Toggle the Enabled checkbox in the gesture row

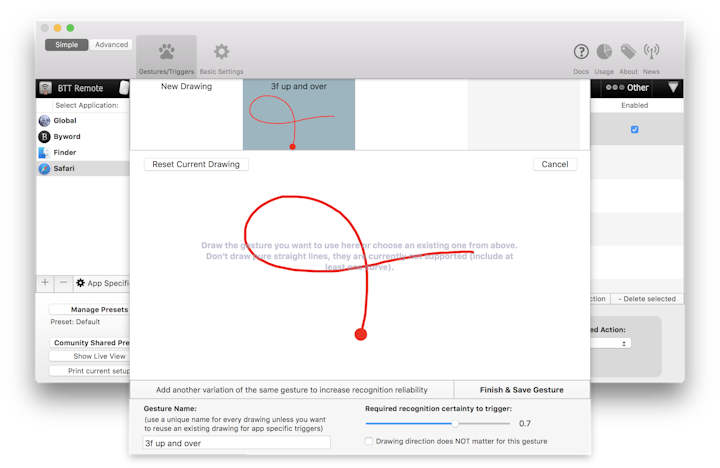coord(634,129)
